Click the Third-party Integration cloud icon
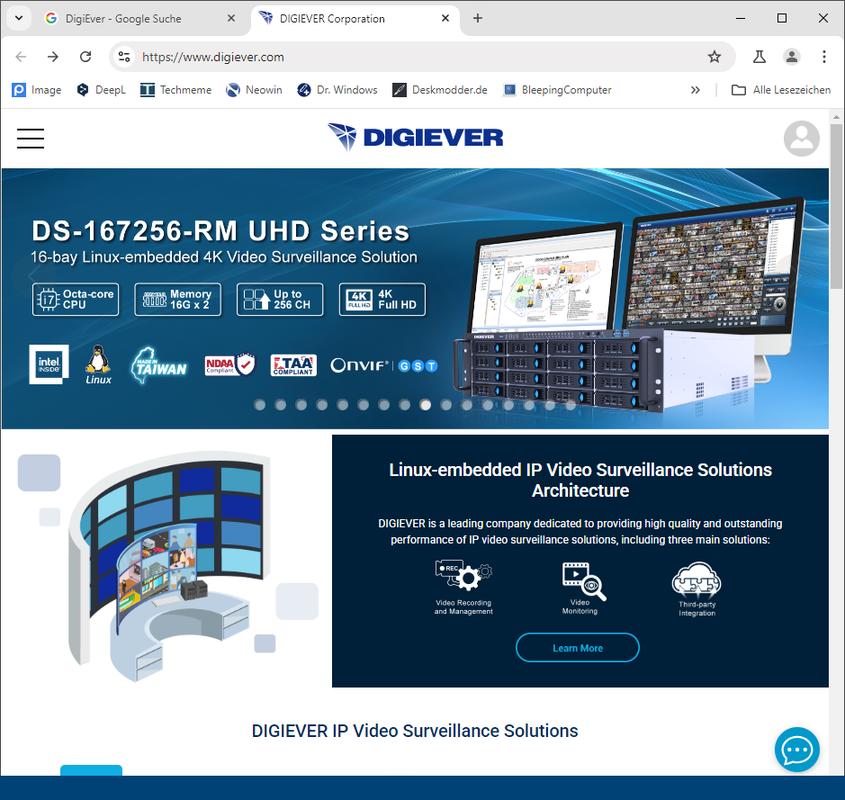The width and height of the screenshot is (845, 800). [696, 580]
